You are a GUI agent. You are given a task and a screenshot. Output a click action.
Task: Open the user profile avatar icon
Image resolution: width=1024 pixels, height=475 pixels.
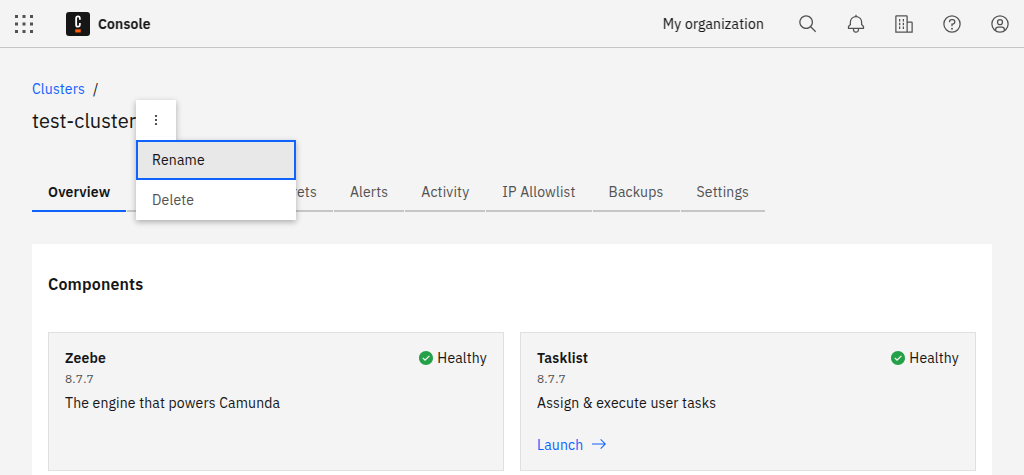[999, 24]
